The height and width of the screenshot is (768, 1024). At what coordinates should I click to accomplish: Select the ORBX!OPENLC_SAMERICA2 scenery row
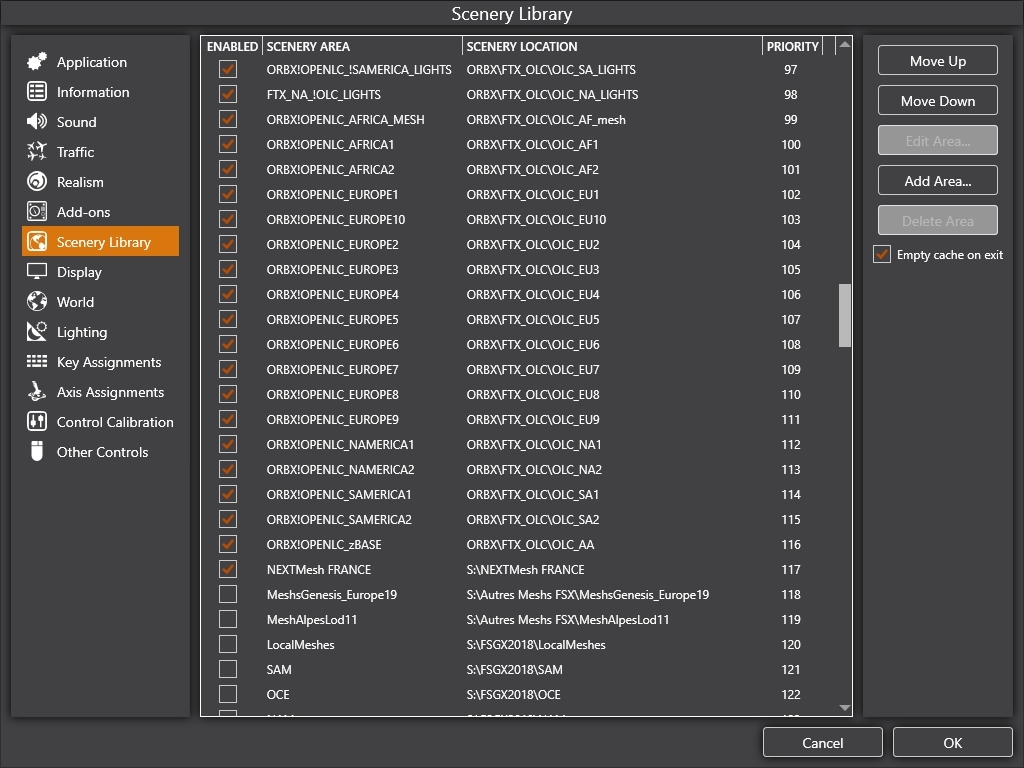(519, 520)
